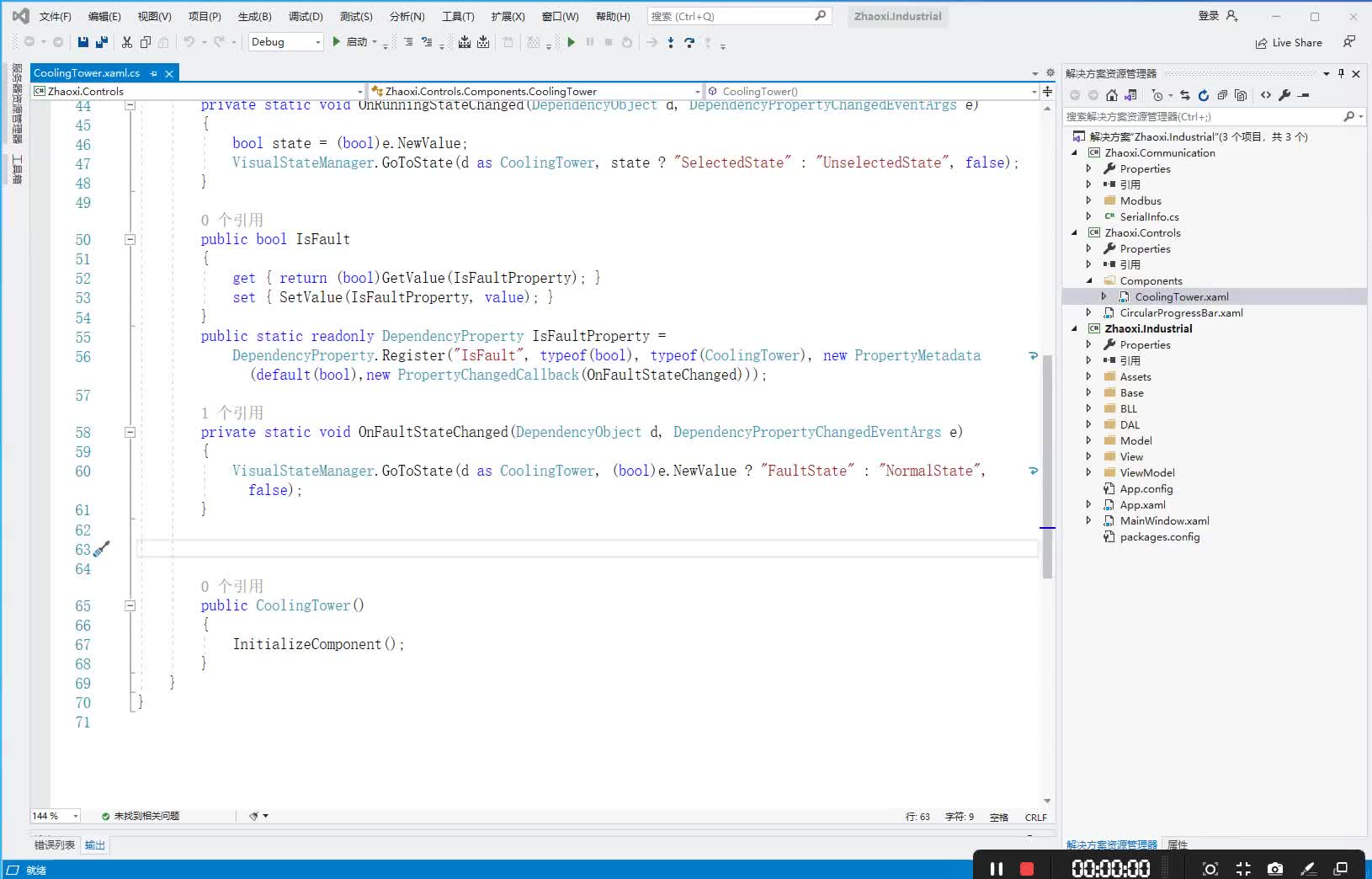The image size is (1372, 879).
Task: Open the 工具(T) menu
Action: (x=458, y=16)
